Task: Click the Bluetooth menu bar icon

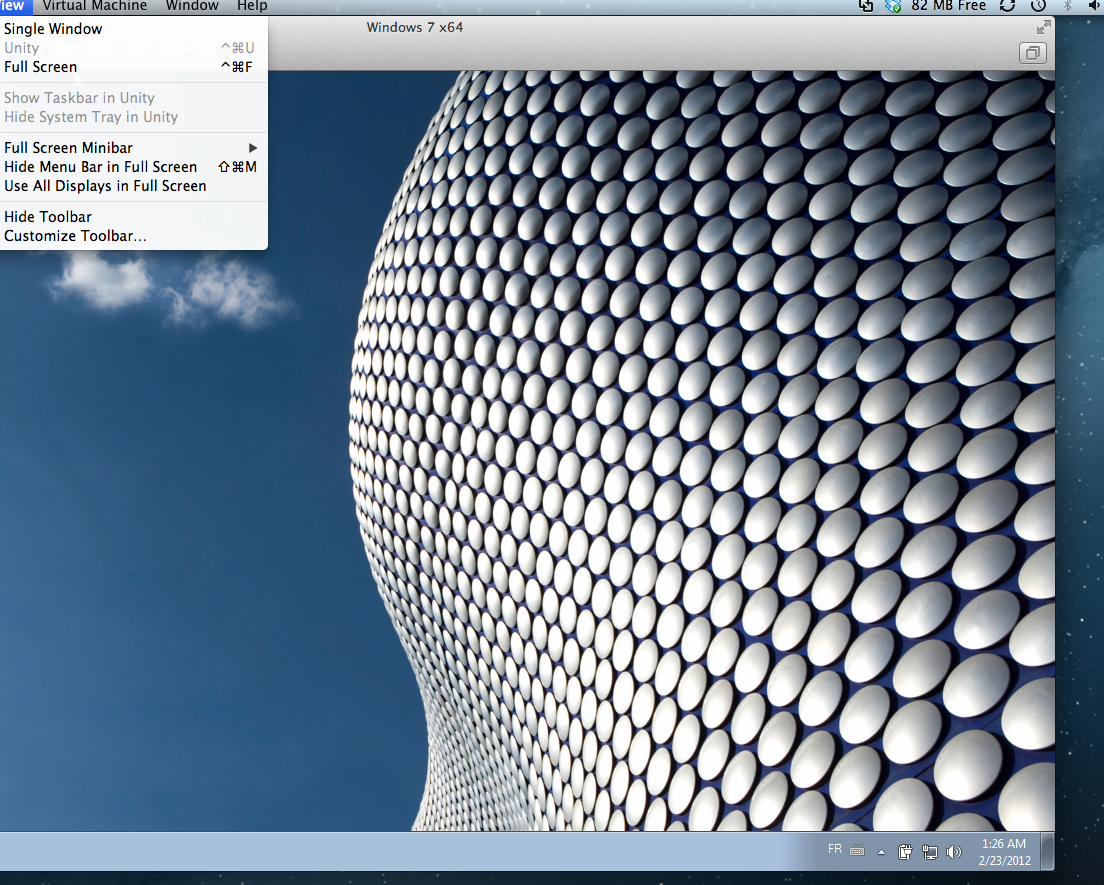Action: tap(1067, 6)
